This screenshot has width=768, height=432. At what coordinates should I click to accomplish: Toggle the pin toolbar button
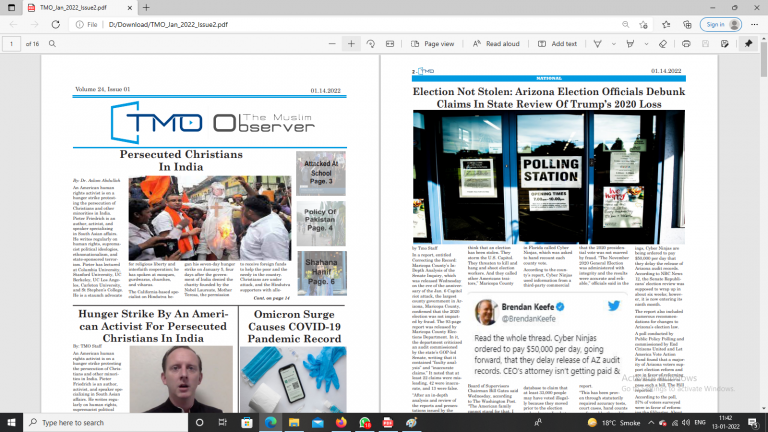point(748,44)
